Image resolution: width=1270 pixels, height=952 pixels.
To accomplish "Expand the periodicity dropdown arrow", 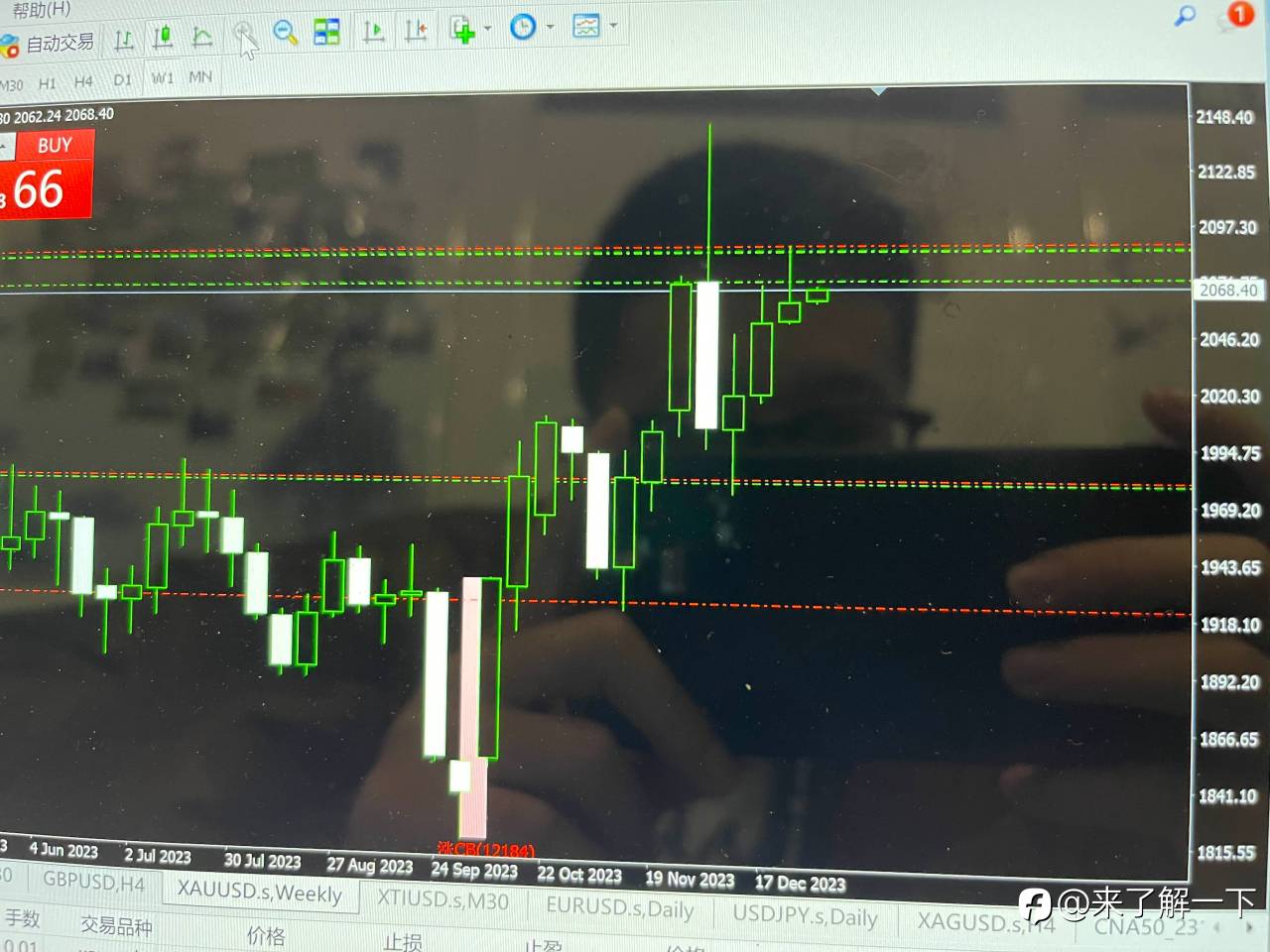I will tap(550, 27).
